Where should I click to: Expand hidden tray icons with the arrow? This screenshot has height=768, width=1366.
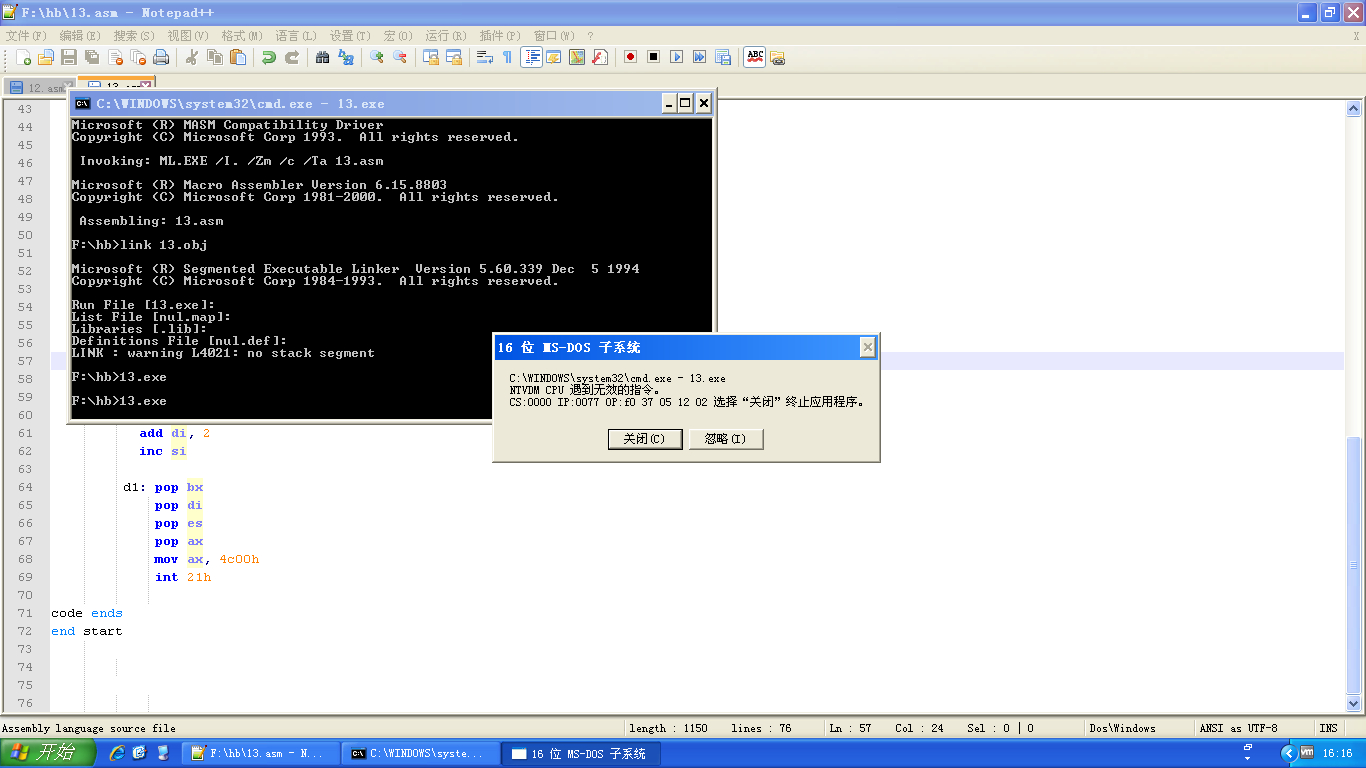point(1289,753)
